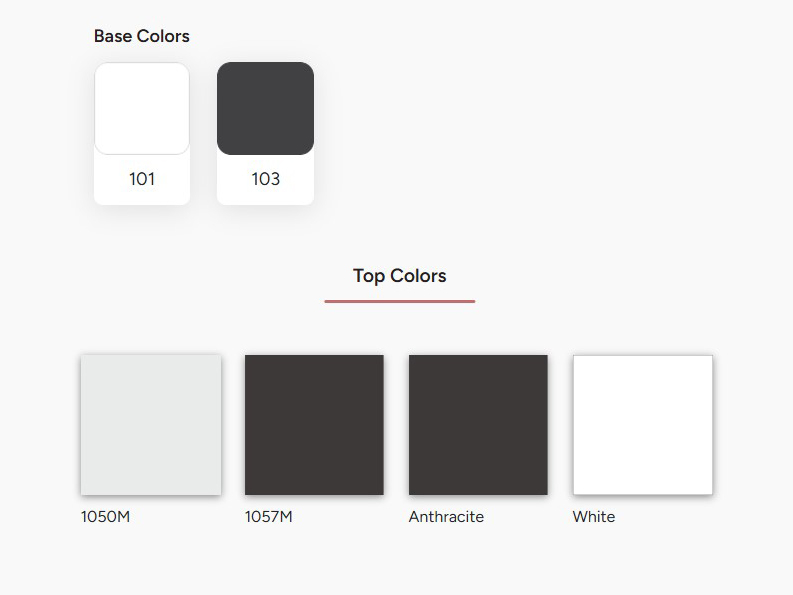793x595 pixels.
Task: Click the "103" label under Base Colors
Action: [x=265, y=180]
